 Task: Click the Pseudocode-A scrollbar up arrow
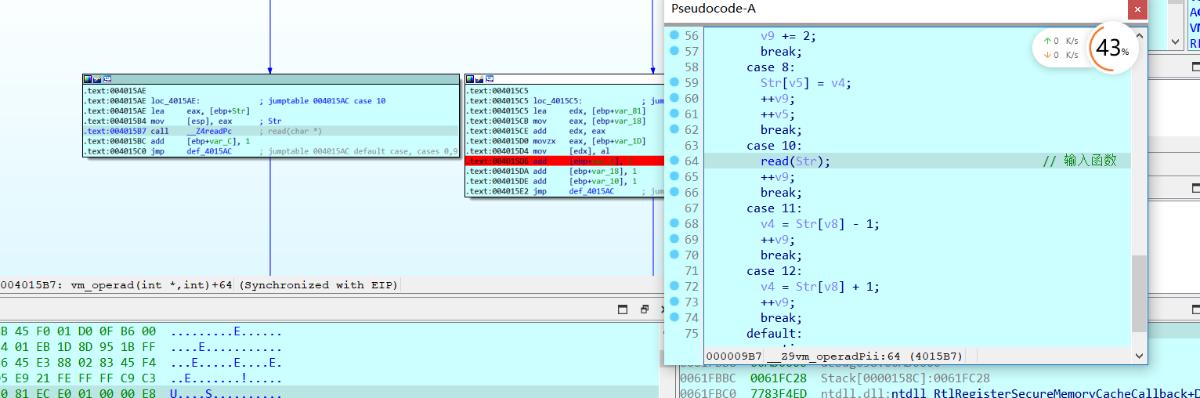click(1139, 36)
